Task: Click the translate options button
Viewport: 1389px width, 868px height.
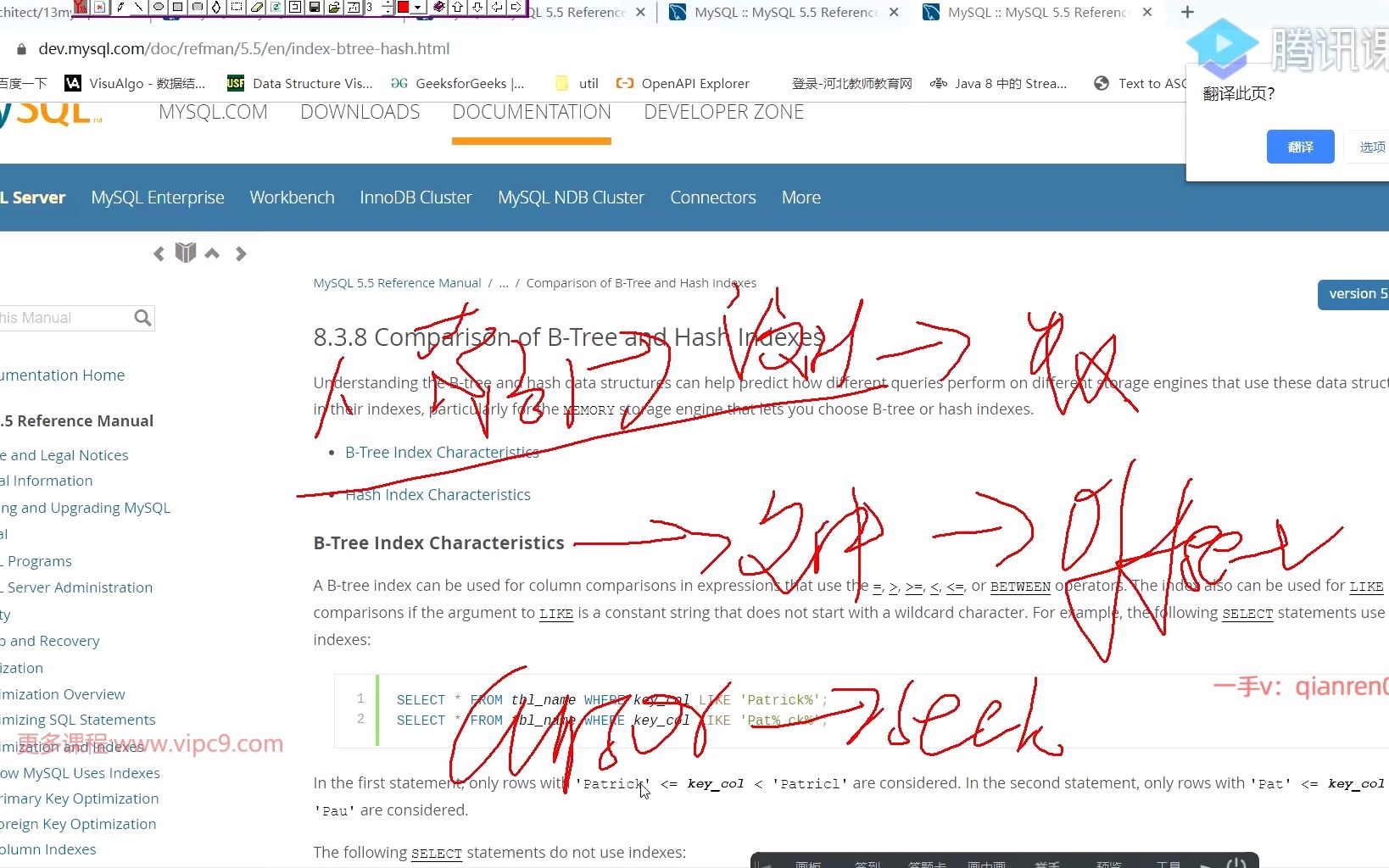Action: click(1369, 147)
